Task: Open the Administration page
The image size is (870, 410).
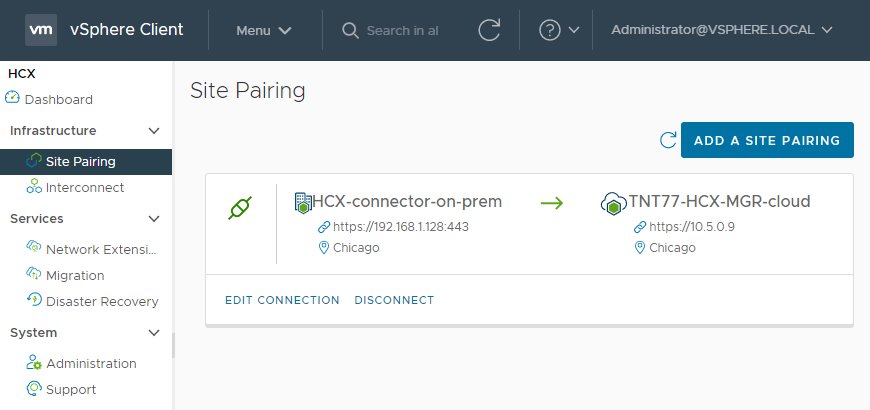Action: 91,363
